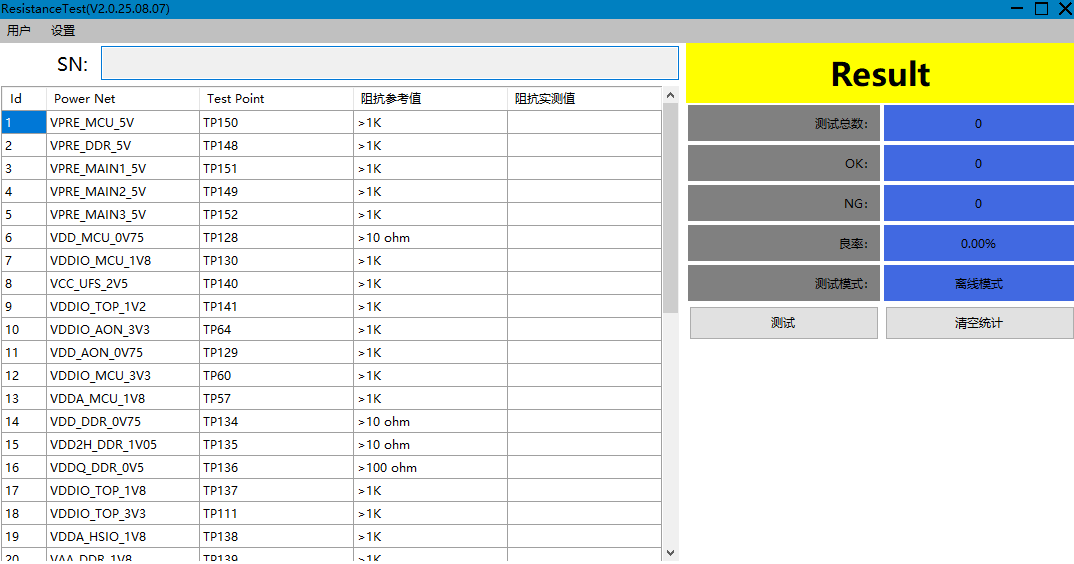Open the 设置 menu

(x=62, y=31)
